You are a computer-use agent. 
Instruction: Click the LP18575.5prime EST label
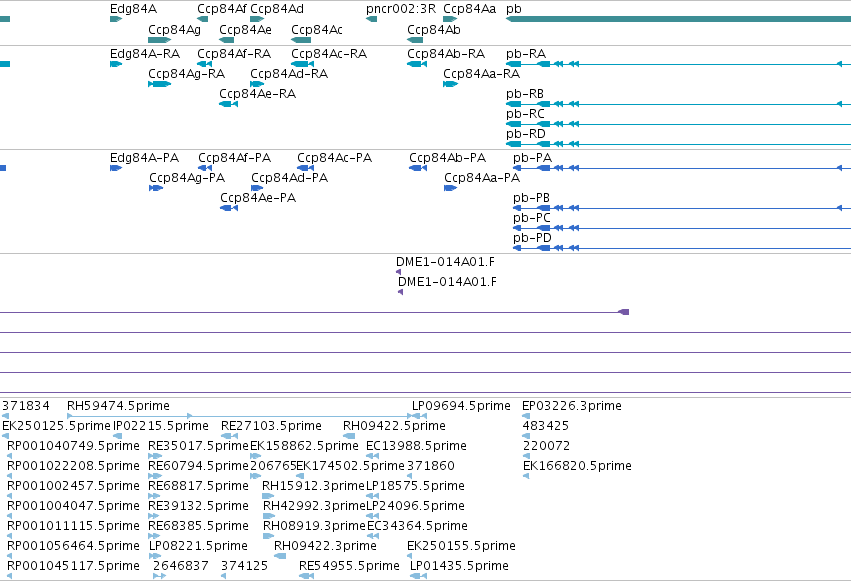click(x=415, y=487)
